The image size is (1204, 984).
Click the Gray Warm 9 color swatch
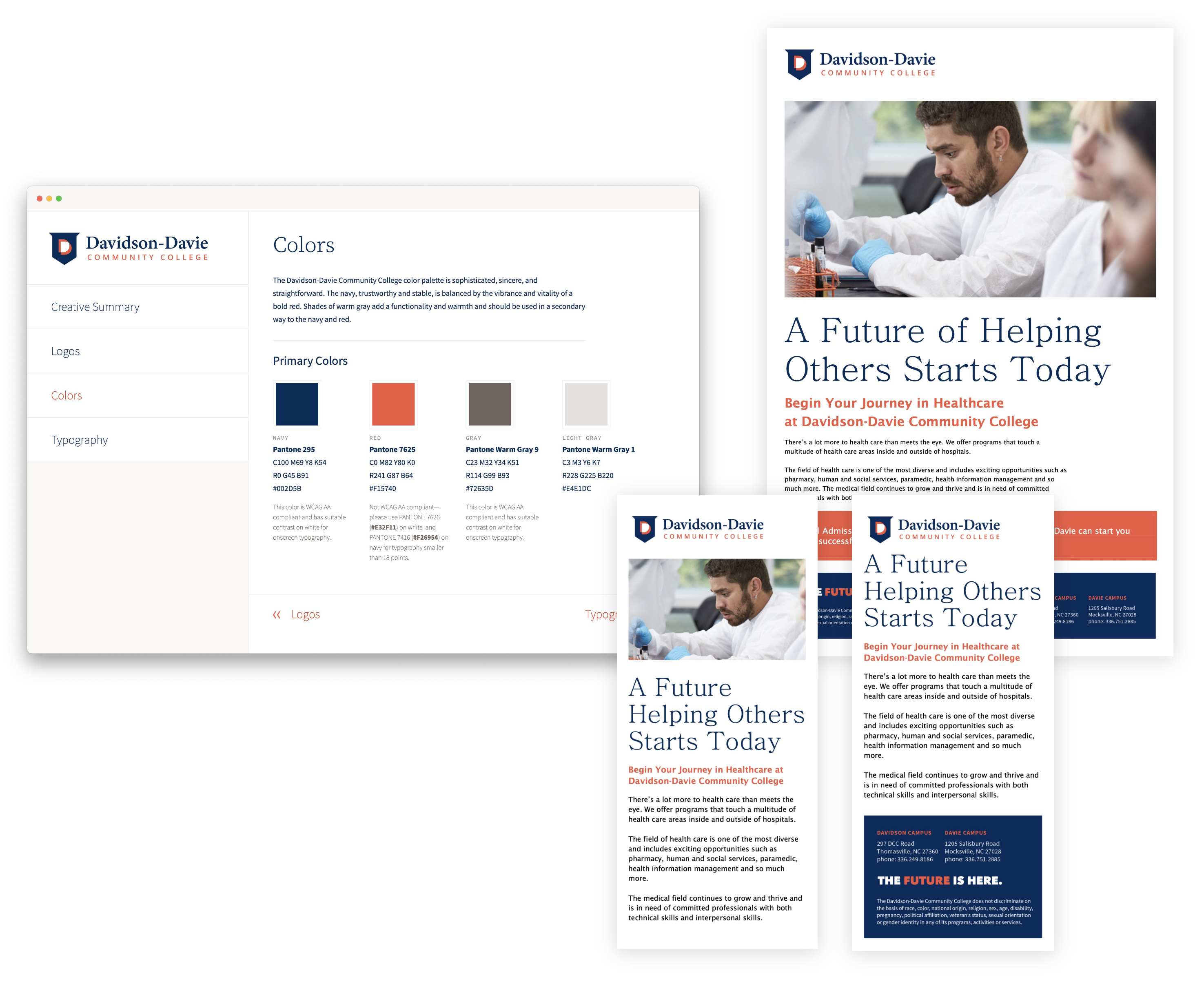pyautogui.click(x=490, y=405)
